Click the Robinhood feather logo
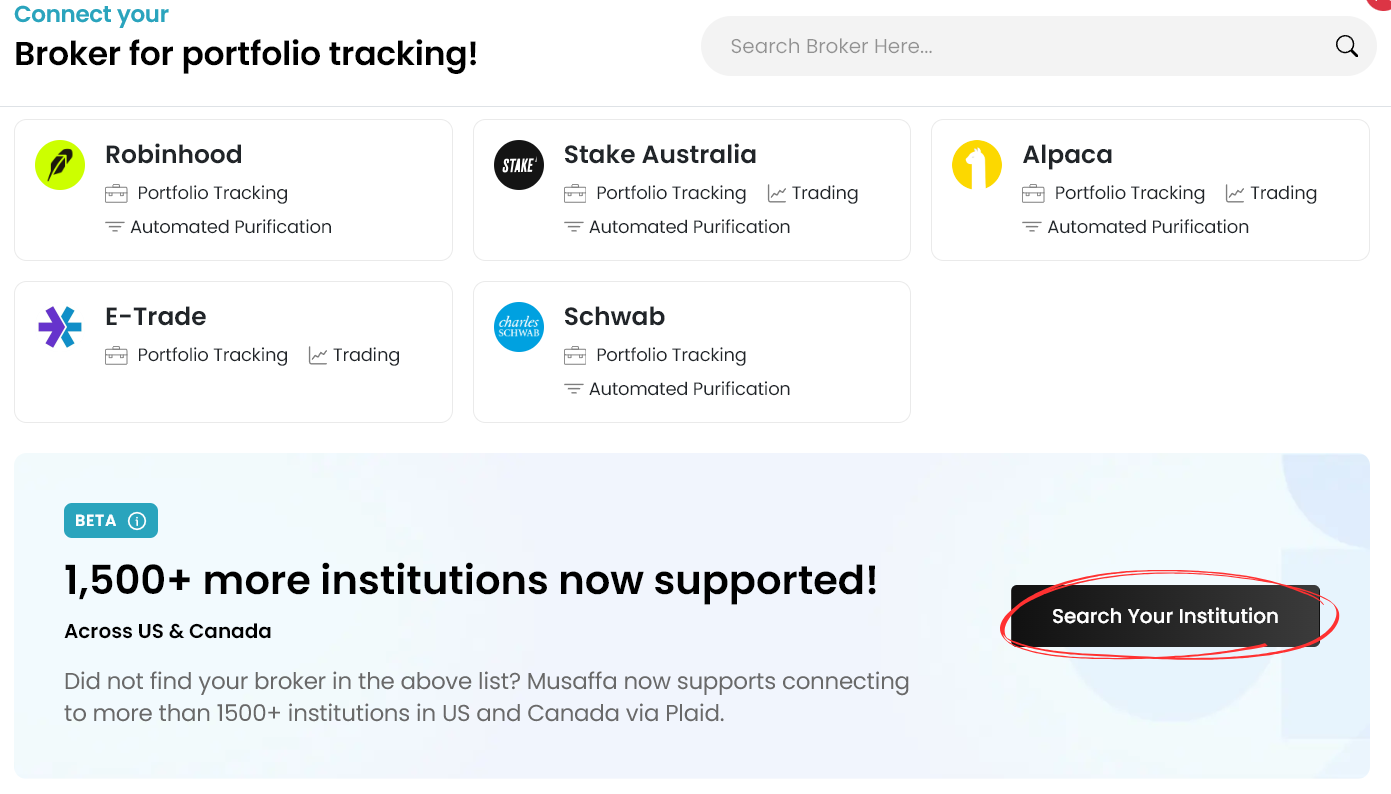Screen dimensions: 1391x794 pos(60,165)
